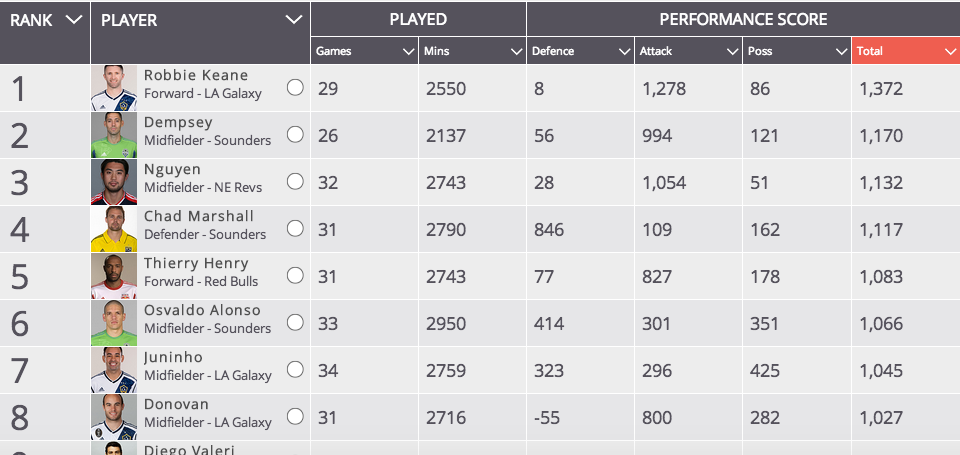This screenshot has height=455, width=960.
Task: Click the PLAYED group header
Action: pyautogui.click(x=418, y=20)
